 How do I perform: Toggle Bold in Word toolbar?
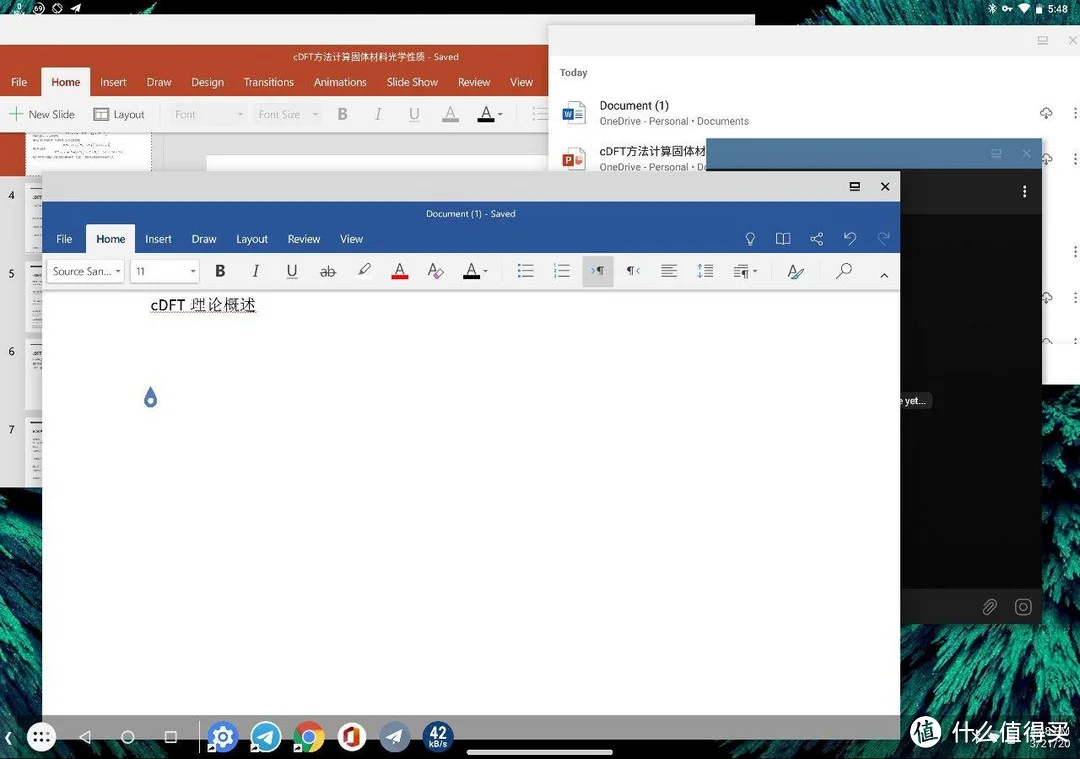pyautogui.click(x=220, y=271)
